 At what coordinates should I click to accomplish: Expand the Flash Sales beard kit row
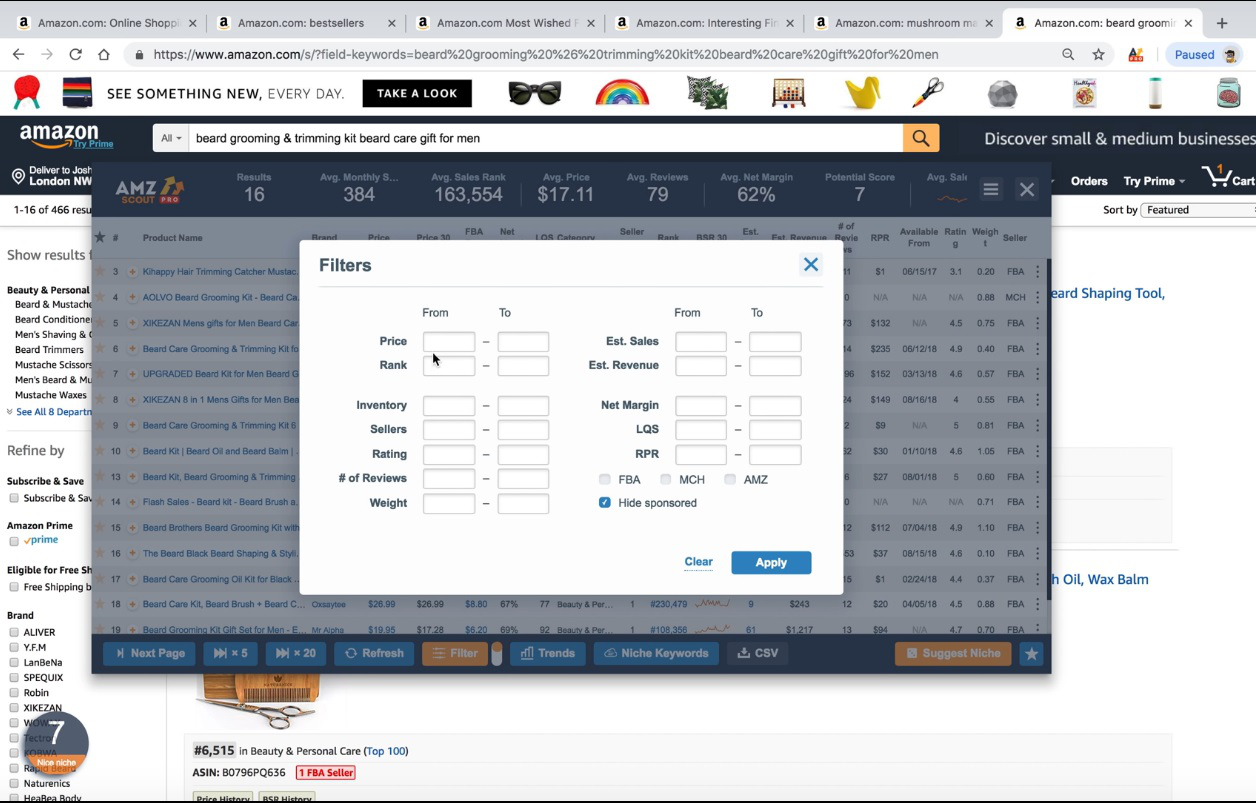pyautogui.click(x=132, y=502)
